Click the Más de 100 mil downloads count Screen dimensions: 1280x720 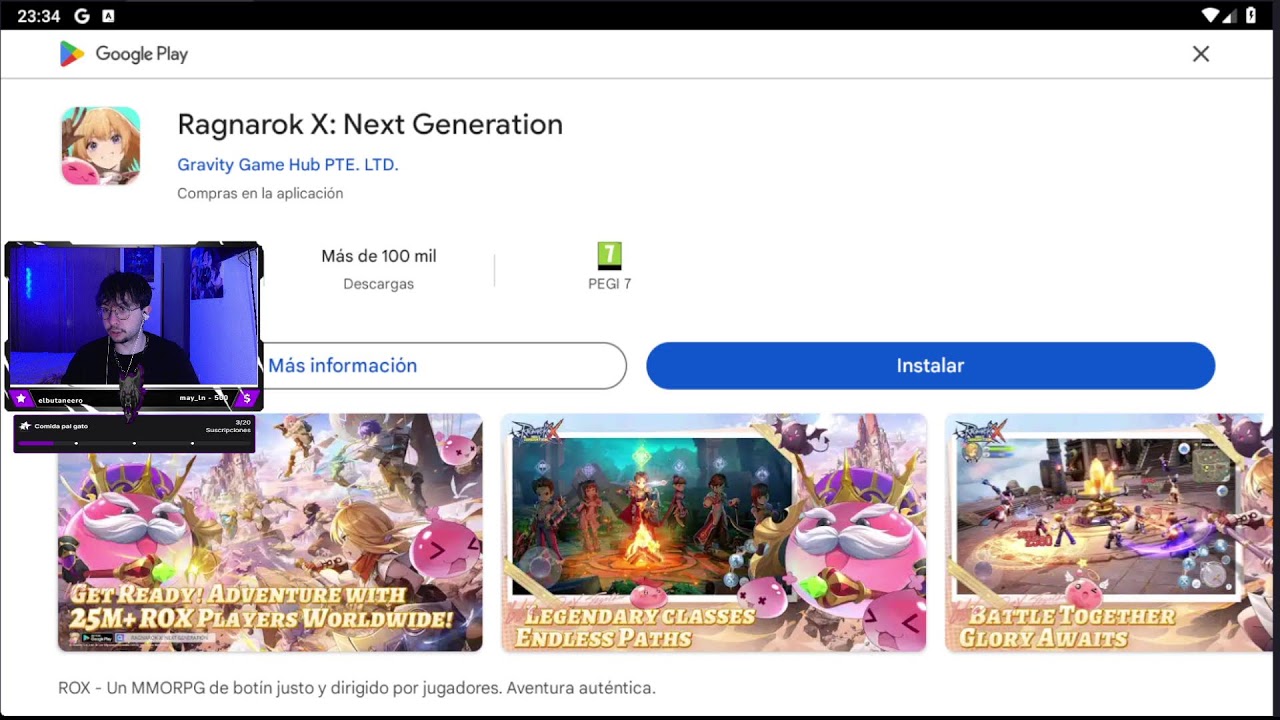(379, 256)
